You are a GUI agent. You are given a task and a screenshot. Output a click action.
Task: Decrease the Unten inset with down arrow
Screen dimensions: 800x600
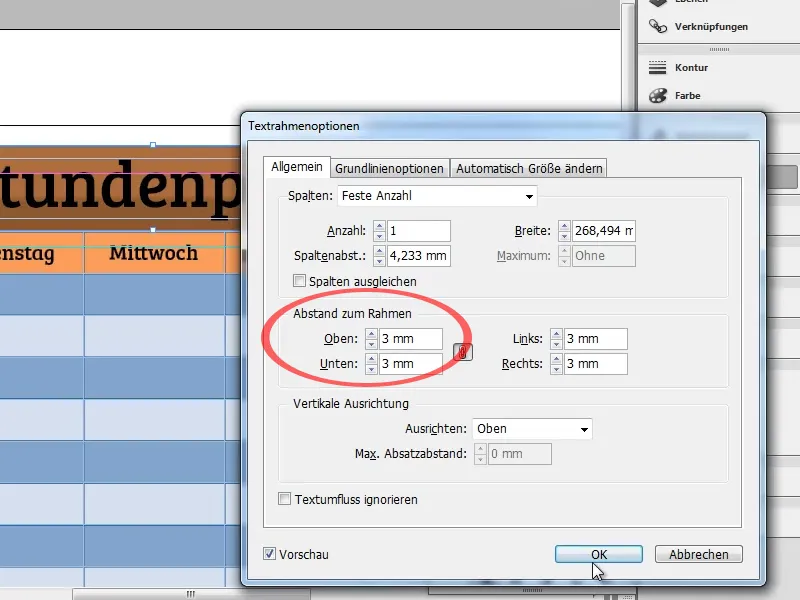coord(371,369)
